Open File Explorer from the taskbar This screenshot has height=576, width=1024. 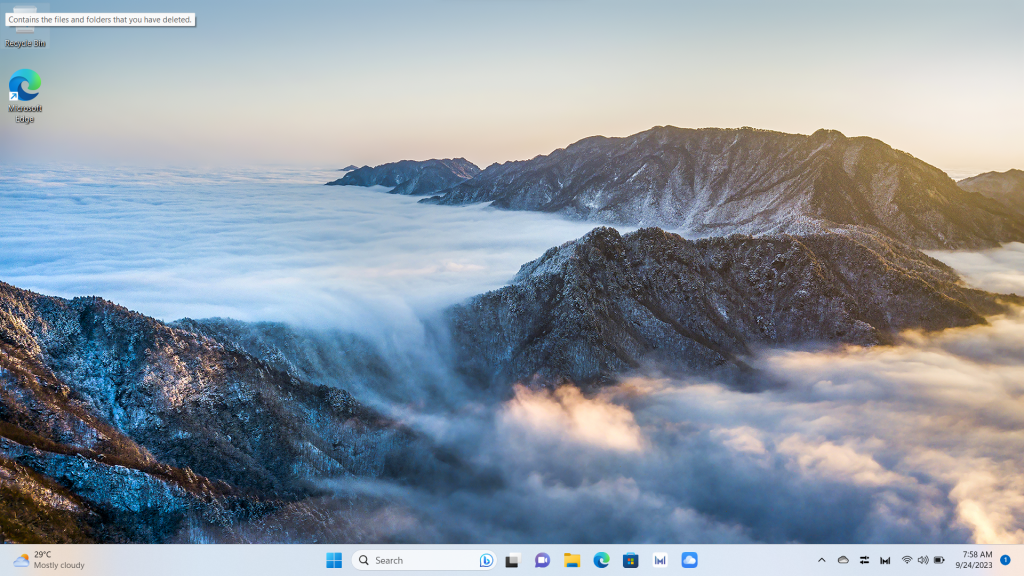pos(572,560)
